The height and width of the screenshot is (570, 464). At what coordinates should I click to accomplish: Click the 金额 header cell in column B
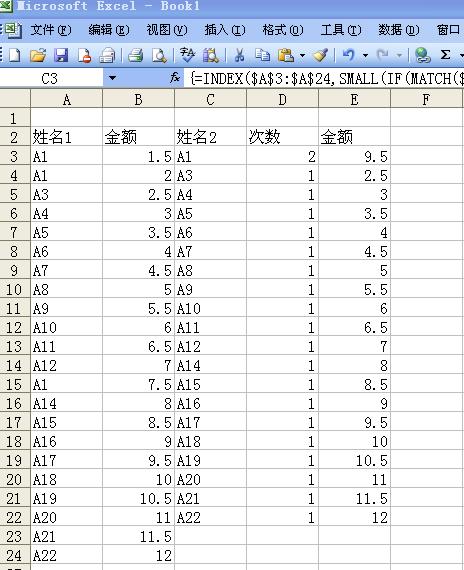139,137
